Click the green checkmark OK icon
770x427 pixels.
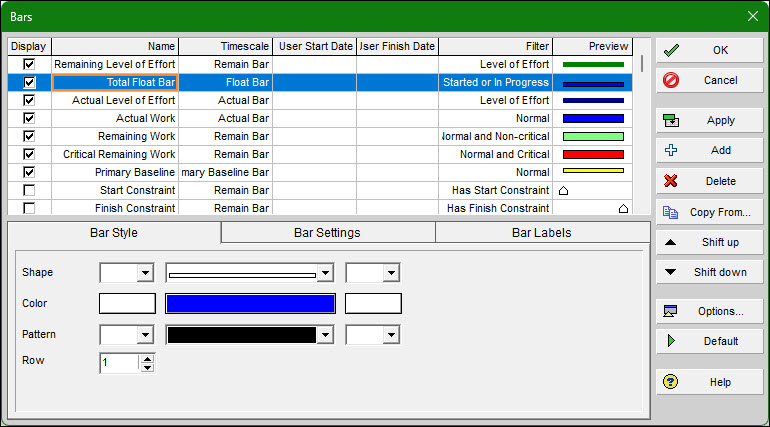click(671, 50)
